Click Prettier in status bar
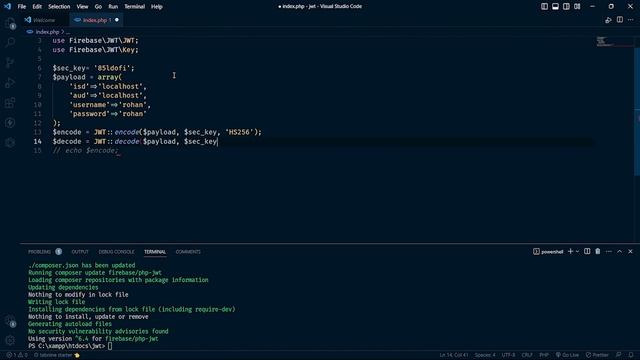640x360 pixels. 597,355
